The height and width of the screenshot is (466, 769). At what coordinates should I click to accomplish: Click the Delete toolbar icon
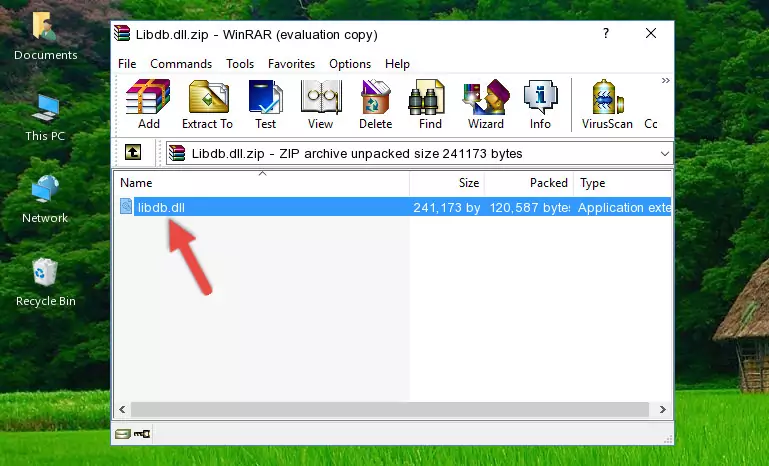376,104
